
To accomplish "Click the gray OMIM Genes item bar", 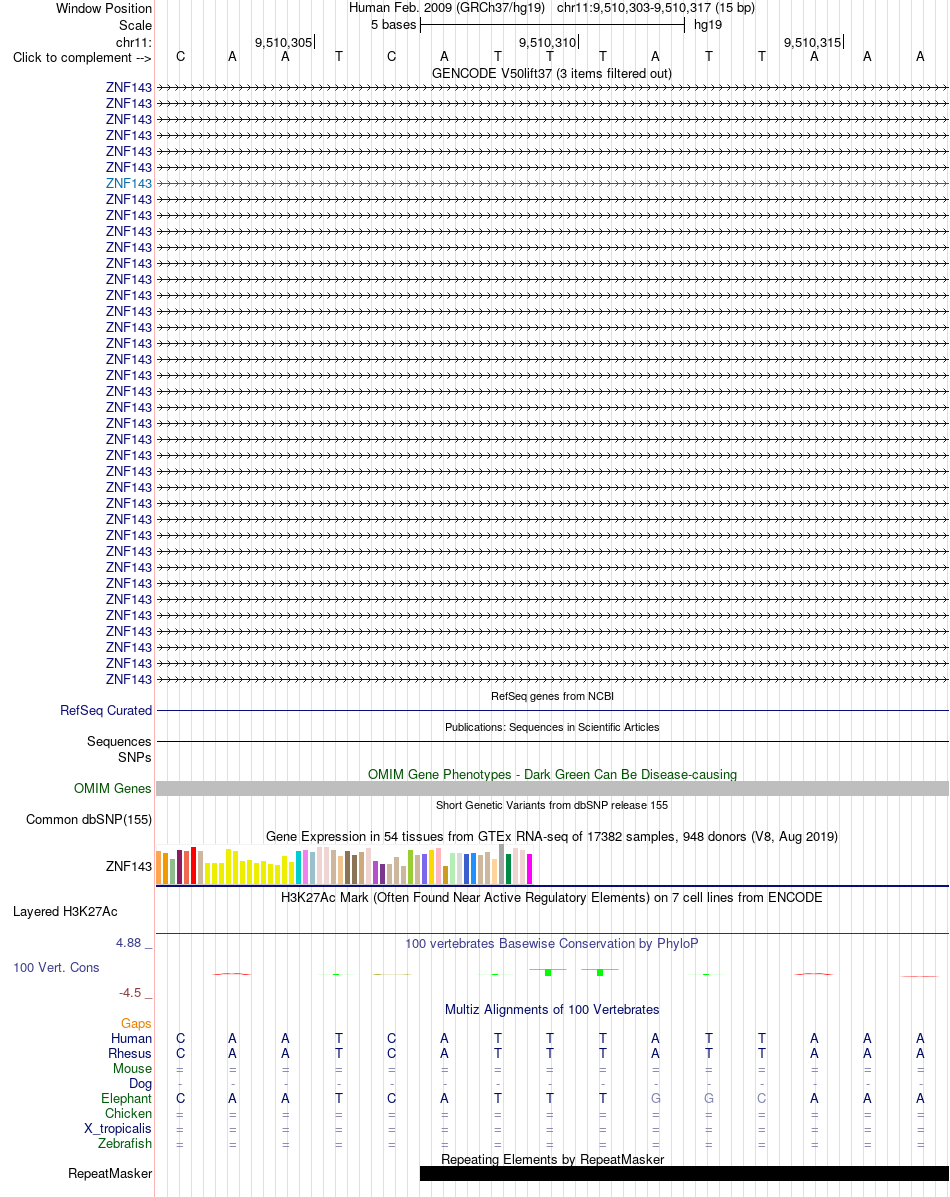I will pyautogui.click(x=552, y=789).
